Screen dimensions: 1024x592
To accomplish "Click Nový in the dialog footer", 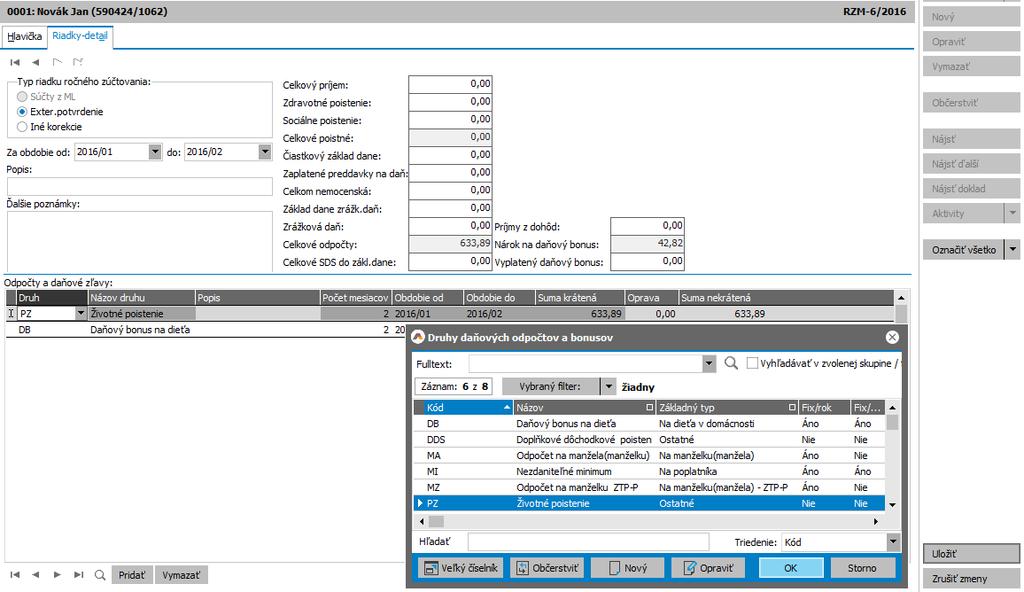I will coord(627,568).
